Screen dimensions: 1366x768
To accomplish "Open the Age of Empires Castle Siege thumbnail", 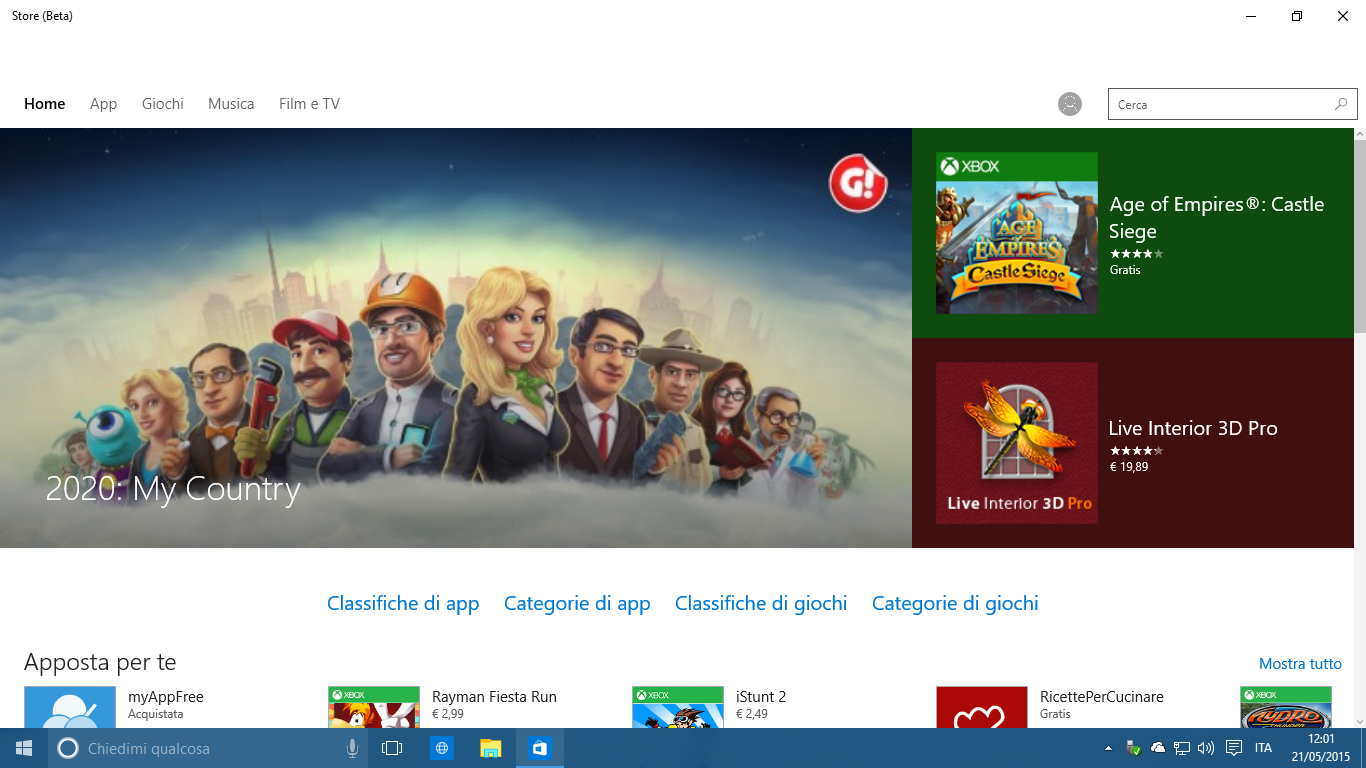I will pos(1016,233).
